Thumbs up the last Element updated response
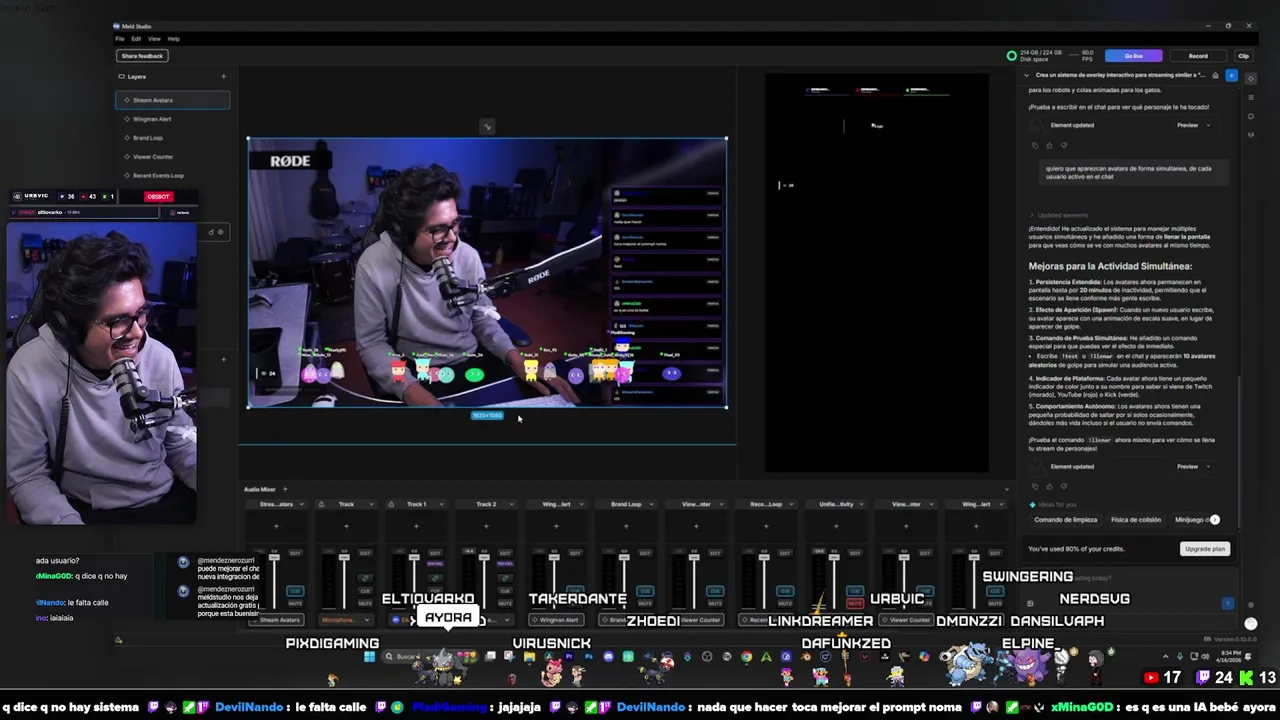Viewport: 1280px width, 720px height. coord(1050,486)
